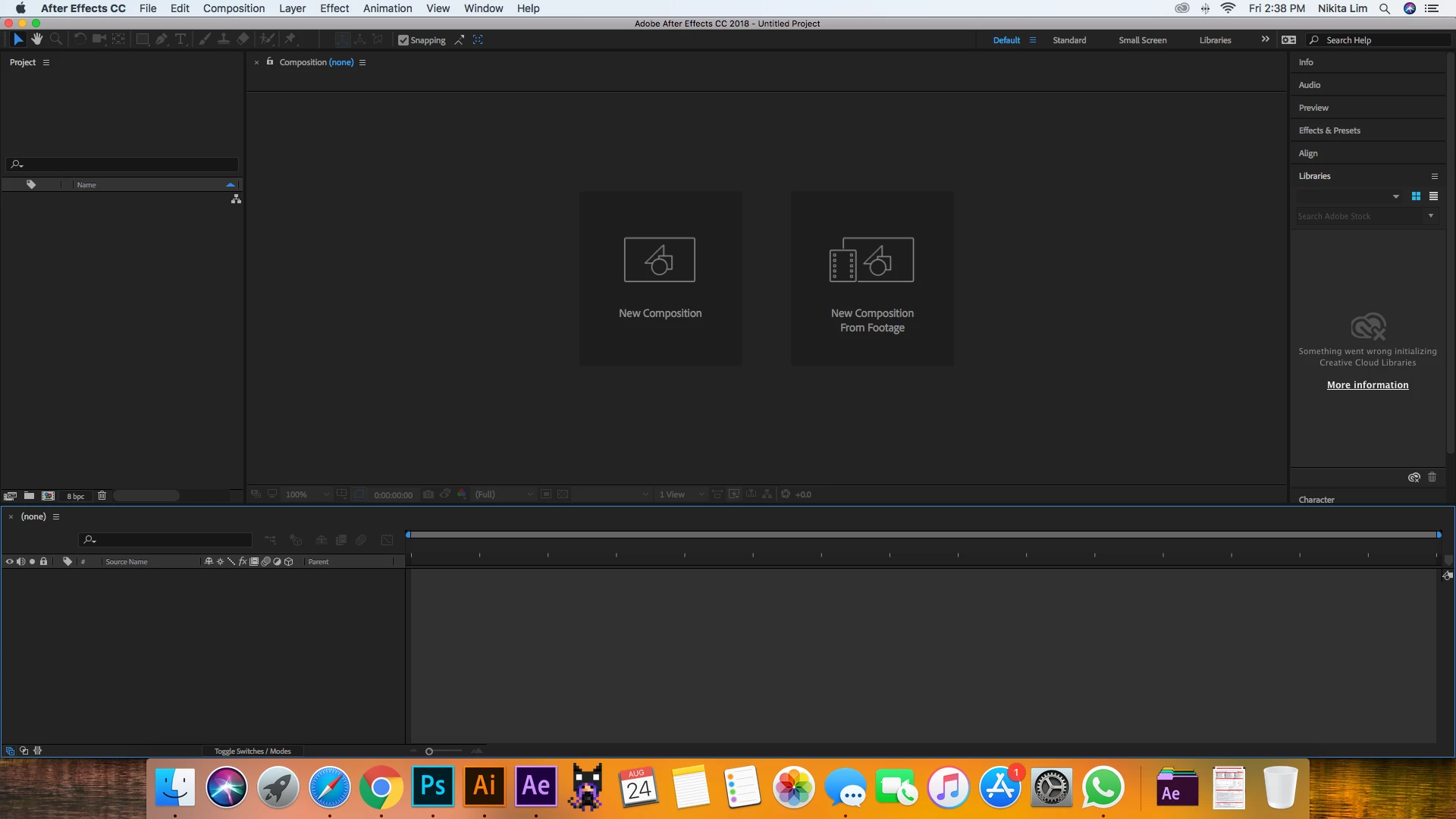Screen dimensions: 1456x819
Task: Toggle the Snapping checkbox
Action: tap(403, 40)
